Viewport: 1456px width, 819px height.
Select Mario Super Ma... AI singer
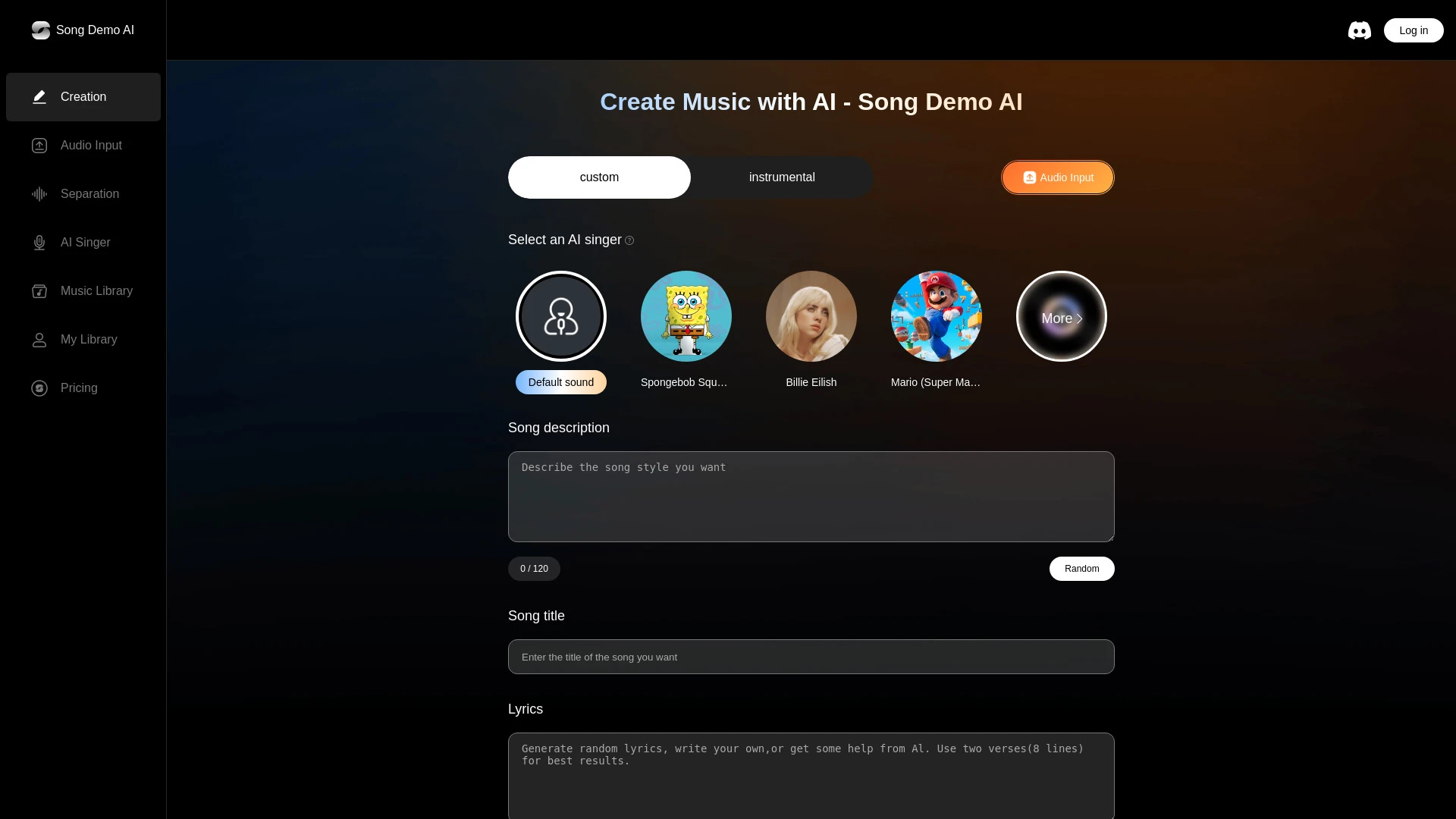[936, 316]
